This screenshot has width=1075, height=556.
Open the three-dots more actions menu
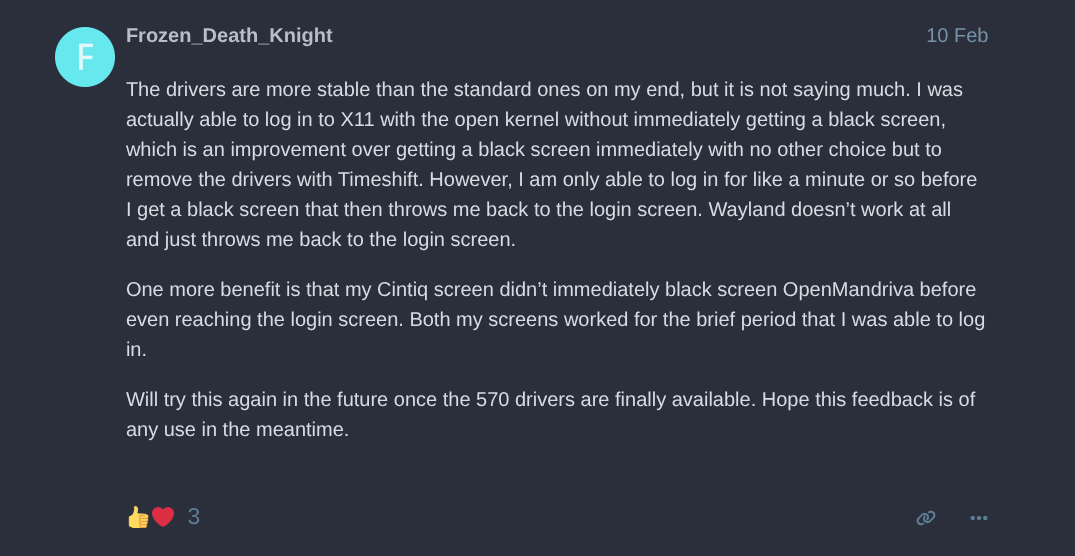(978, 517)
